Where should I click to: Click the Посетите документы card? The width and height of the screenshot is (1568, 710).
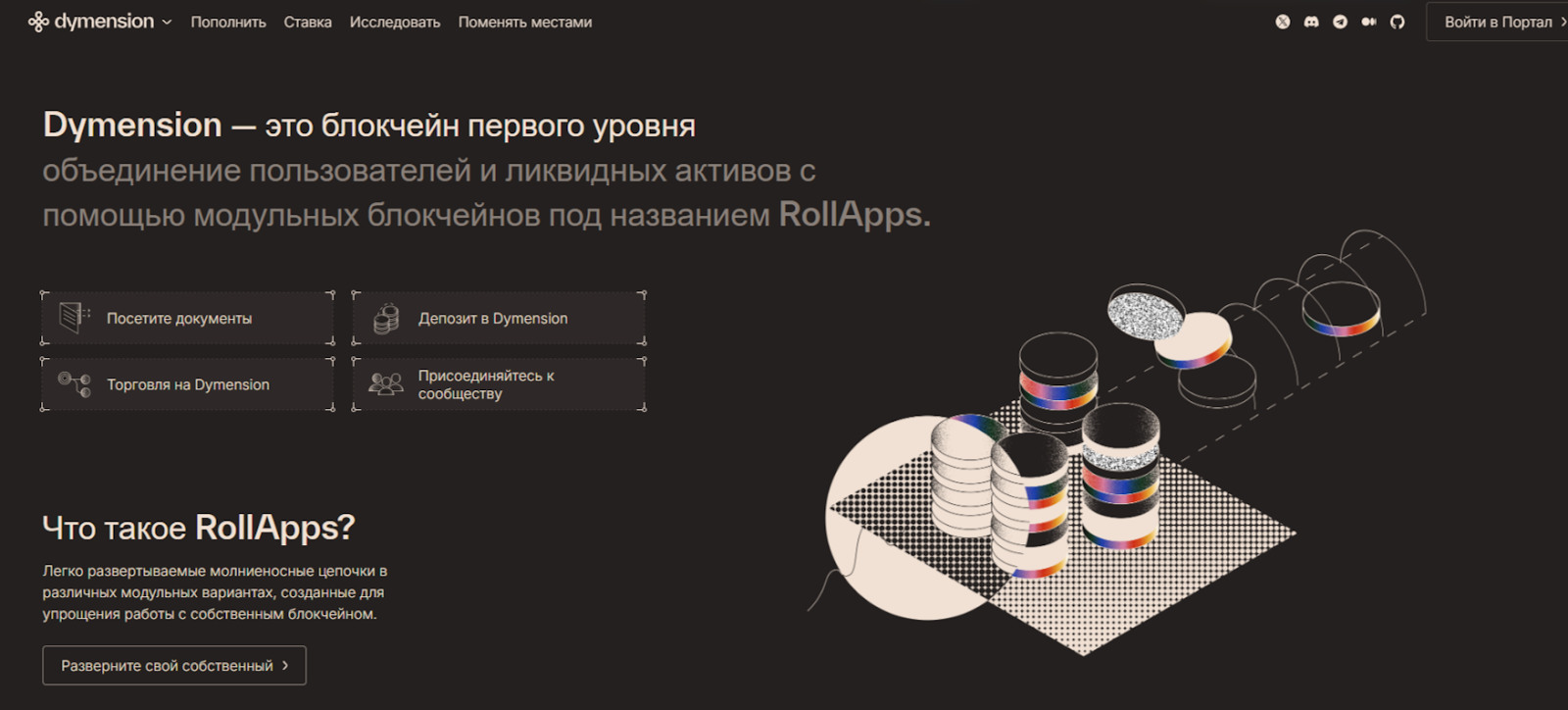click(x=187, y=318)
